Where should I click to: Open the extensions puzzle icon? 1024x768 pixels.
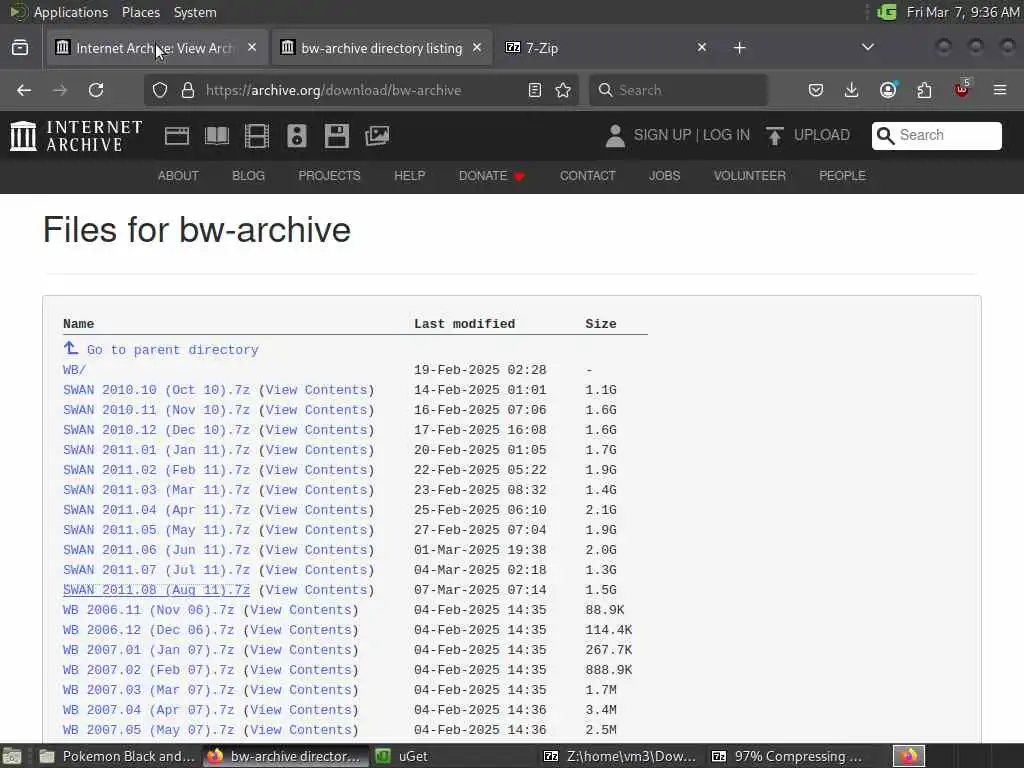[924, 90]
